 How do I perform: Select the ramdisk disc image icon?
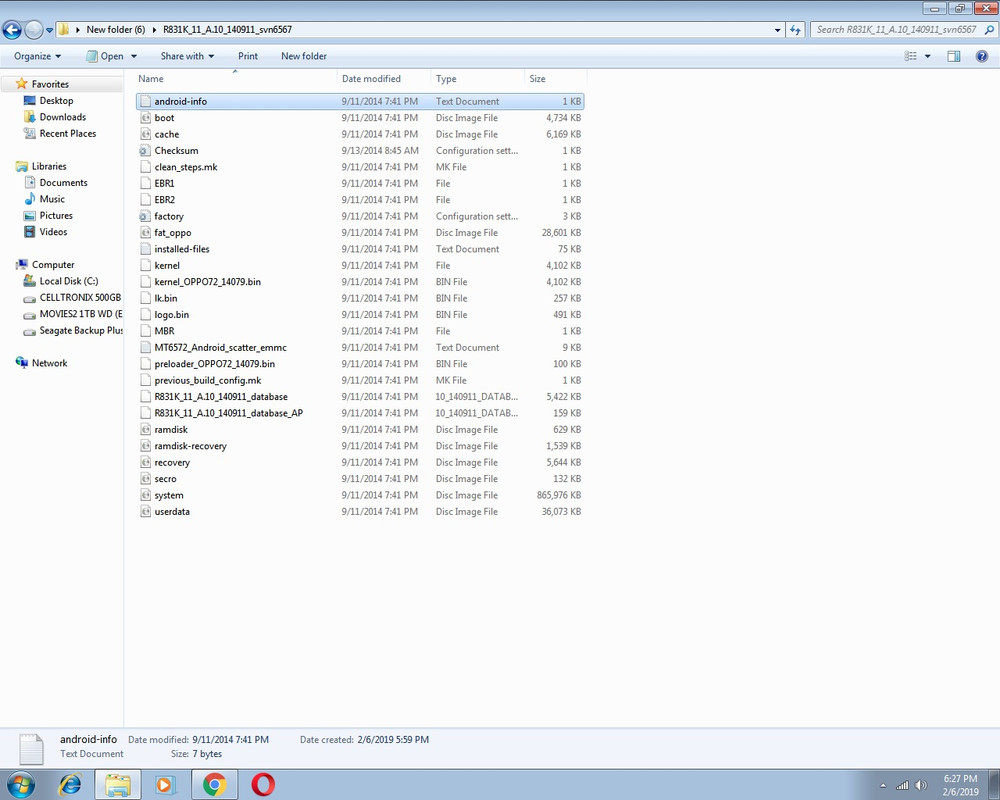(x=145, y=430)
